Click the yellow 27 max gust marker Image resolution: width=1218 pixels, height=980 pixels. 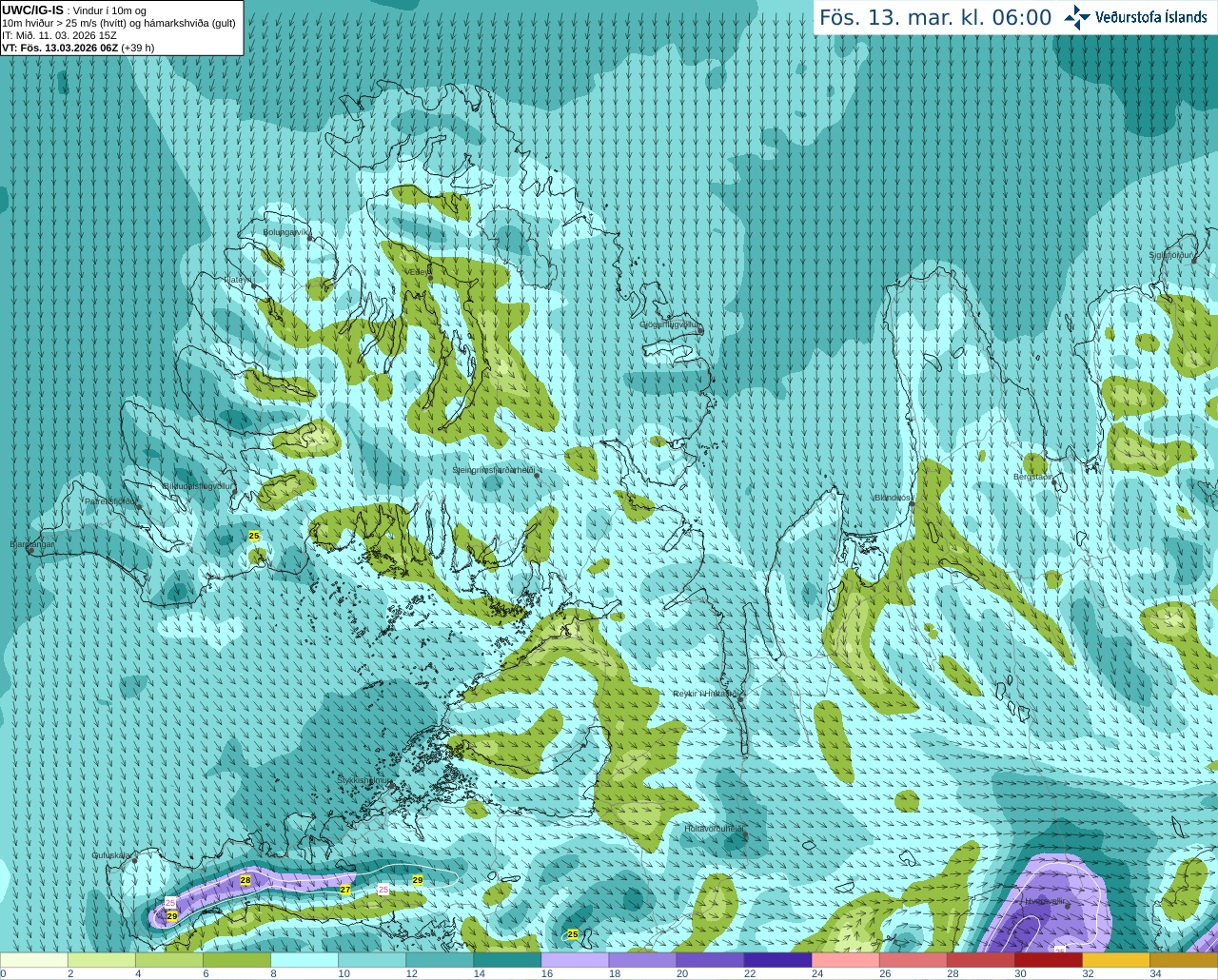[x=345, y=890]
